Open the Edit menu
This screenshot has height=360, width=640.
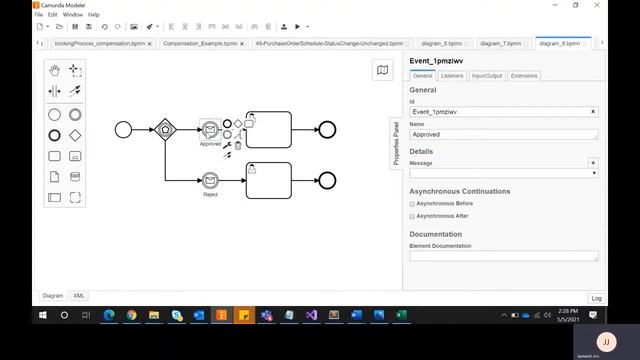click(x=53, y=15)
